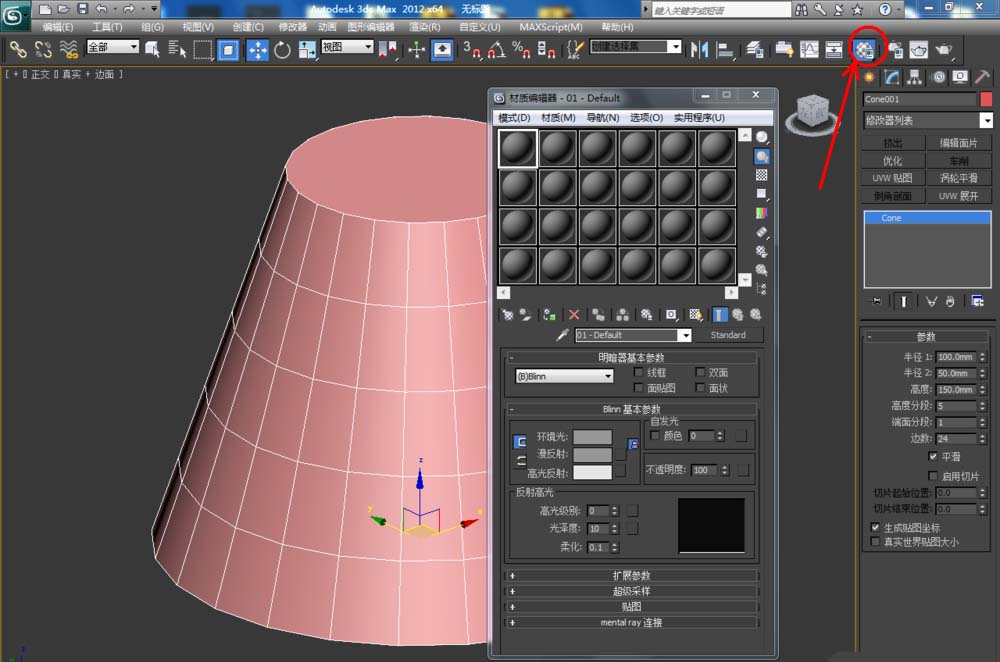The width and height of the screenshot is (1000, 662).
Task: Uncheck the 平滑 smooth checkbox
Action: tap(932, 456)
